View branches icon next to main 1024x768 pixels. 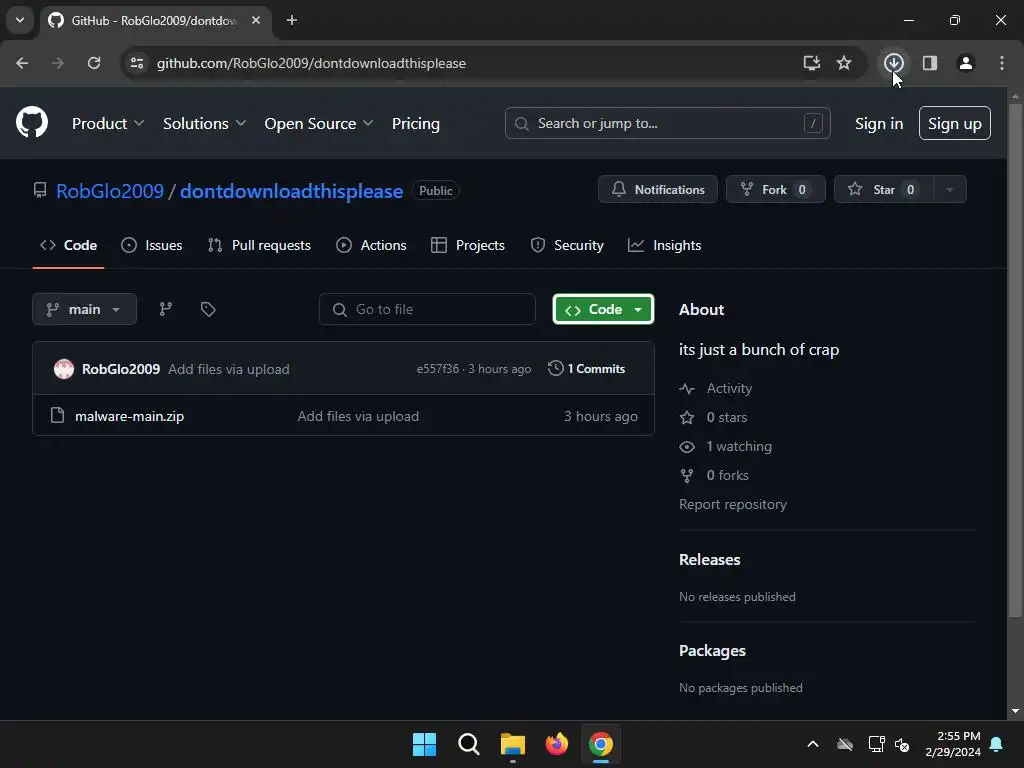click(166, 309)
